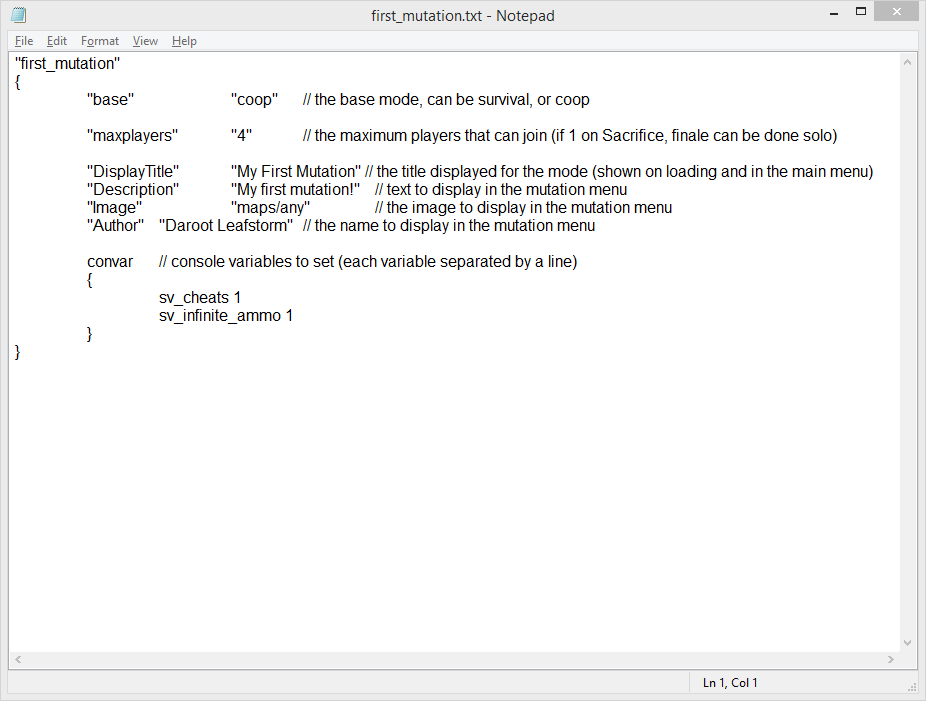This screenshot has width=926, height=701.
Task: Click the Notepad icon in title bar
Action: [19, 15]
